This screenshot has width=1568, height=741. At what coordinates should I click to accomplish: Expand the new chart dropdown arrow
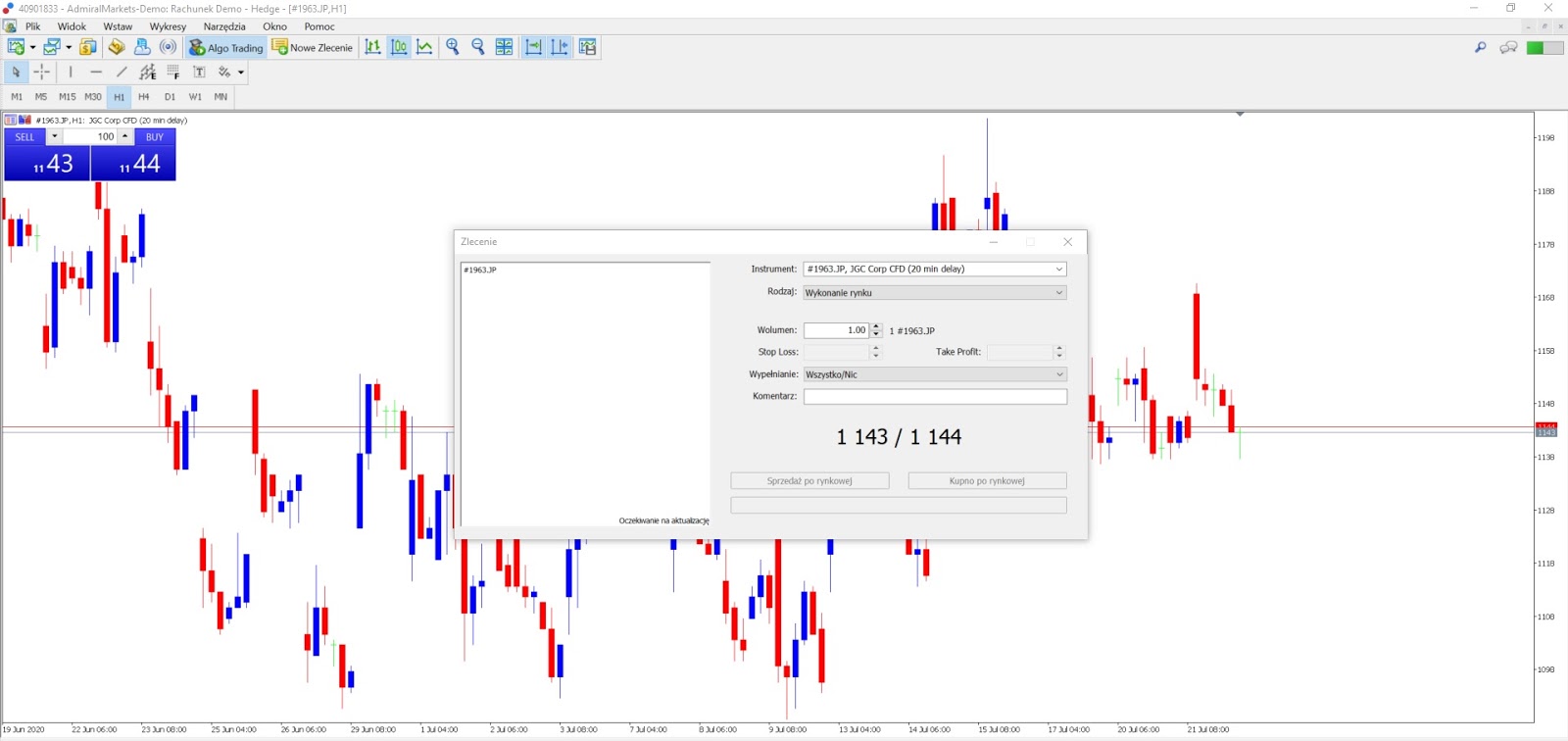[x=32, y=47]
